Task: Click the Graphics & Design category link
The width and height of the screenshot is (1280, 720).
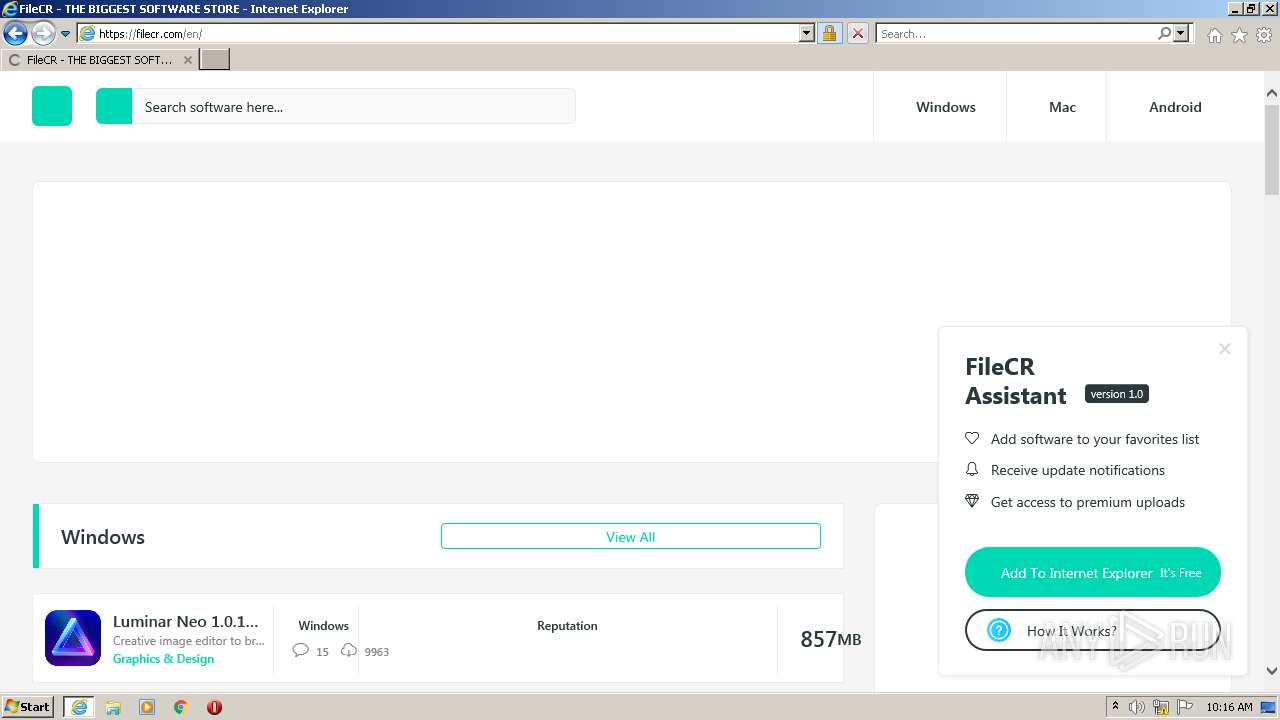Action: tap(163, 658)
